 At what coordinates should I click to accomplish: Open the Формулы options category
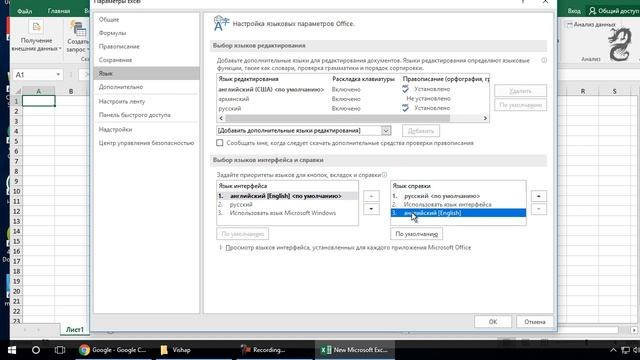[x=112, y=33]
